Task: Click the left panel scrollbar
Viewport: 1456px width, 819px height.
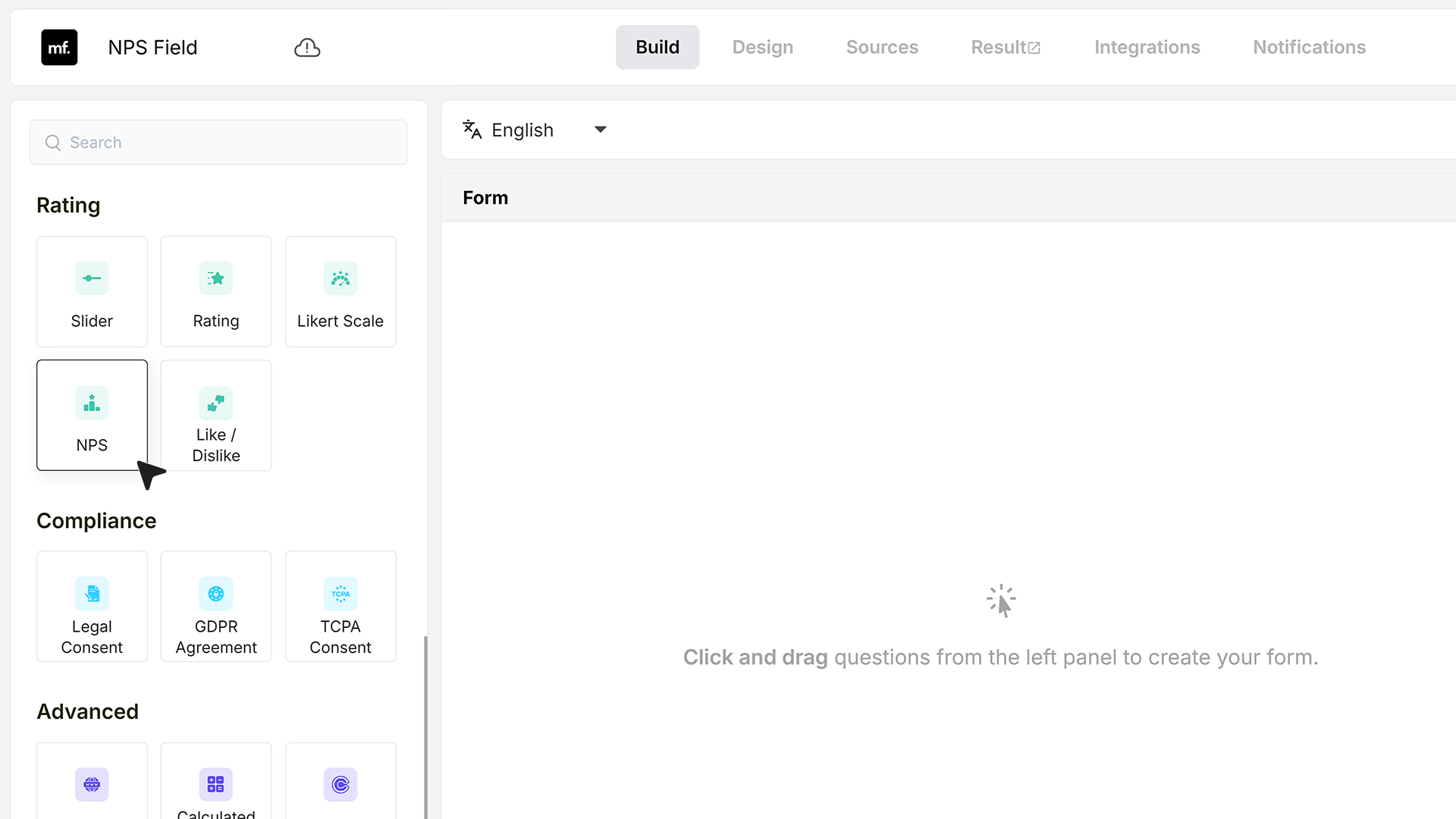Action: [425, 726]
